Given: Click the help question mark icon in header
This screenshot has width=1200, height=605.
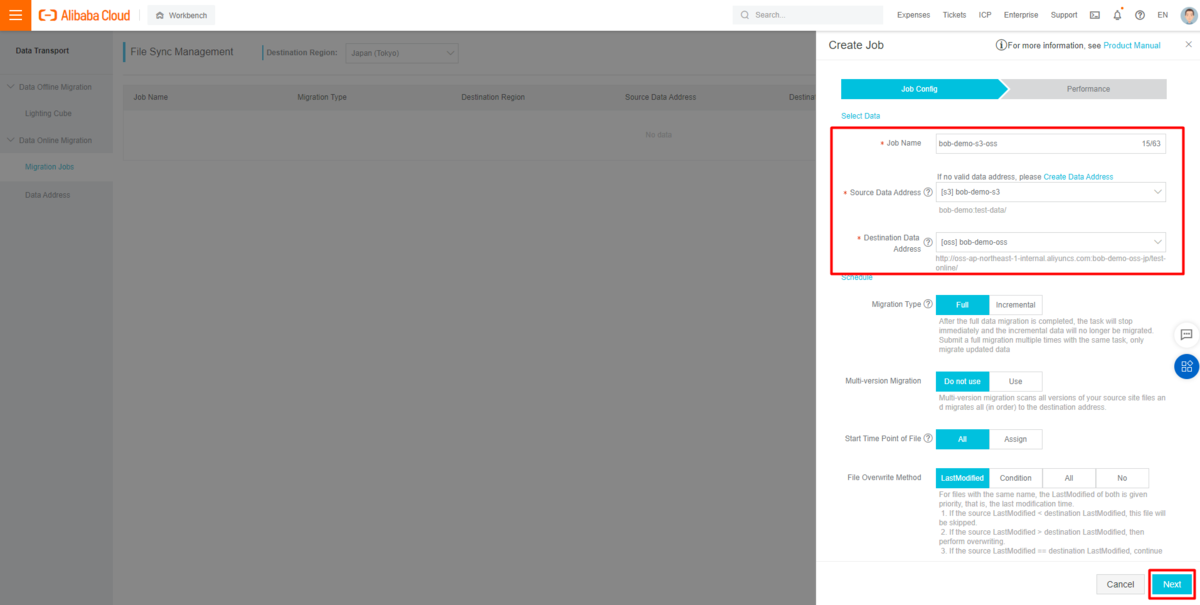Looking at the screenshot, I should [1140, 15].
